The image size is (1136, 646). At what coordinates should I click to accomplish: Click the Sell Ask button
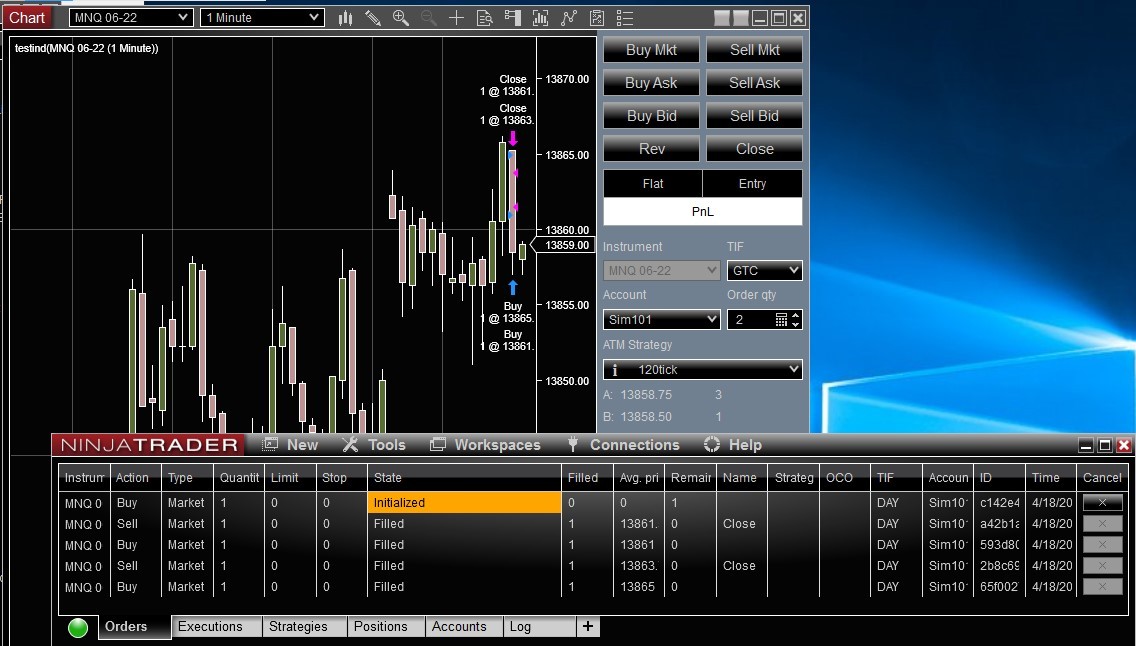(x=754, y=83)
